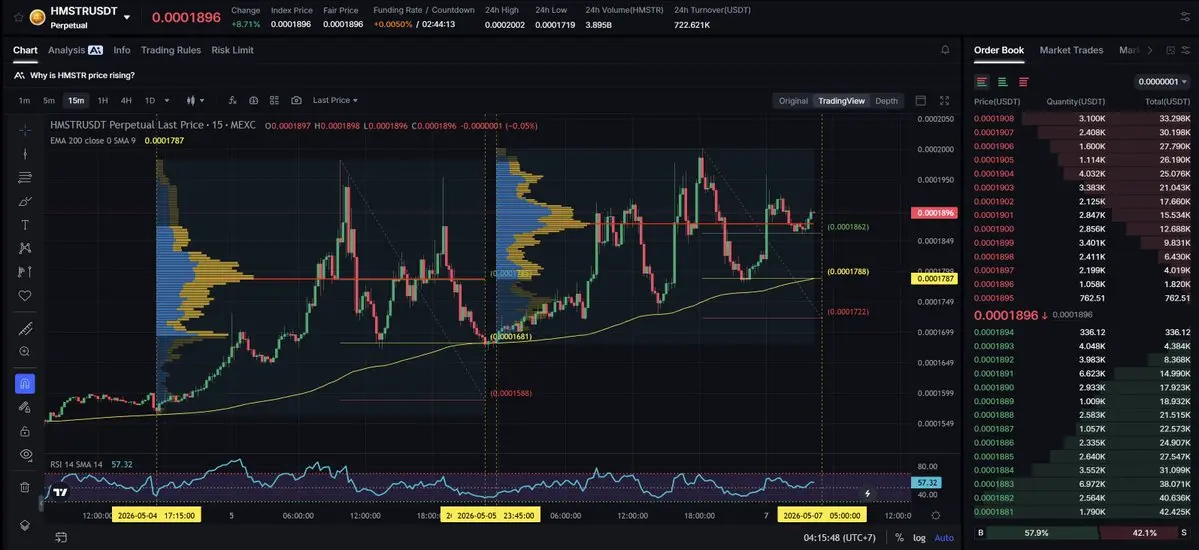Image resolution: width=1199 pixels, height=550 pixels.
Task: Select the crosshair cursor tool
Action: [x=25, y=130]
